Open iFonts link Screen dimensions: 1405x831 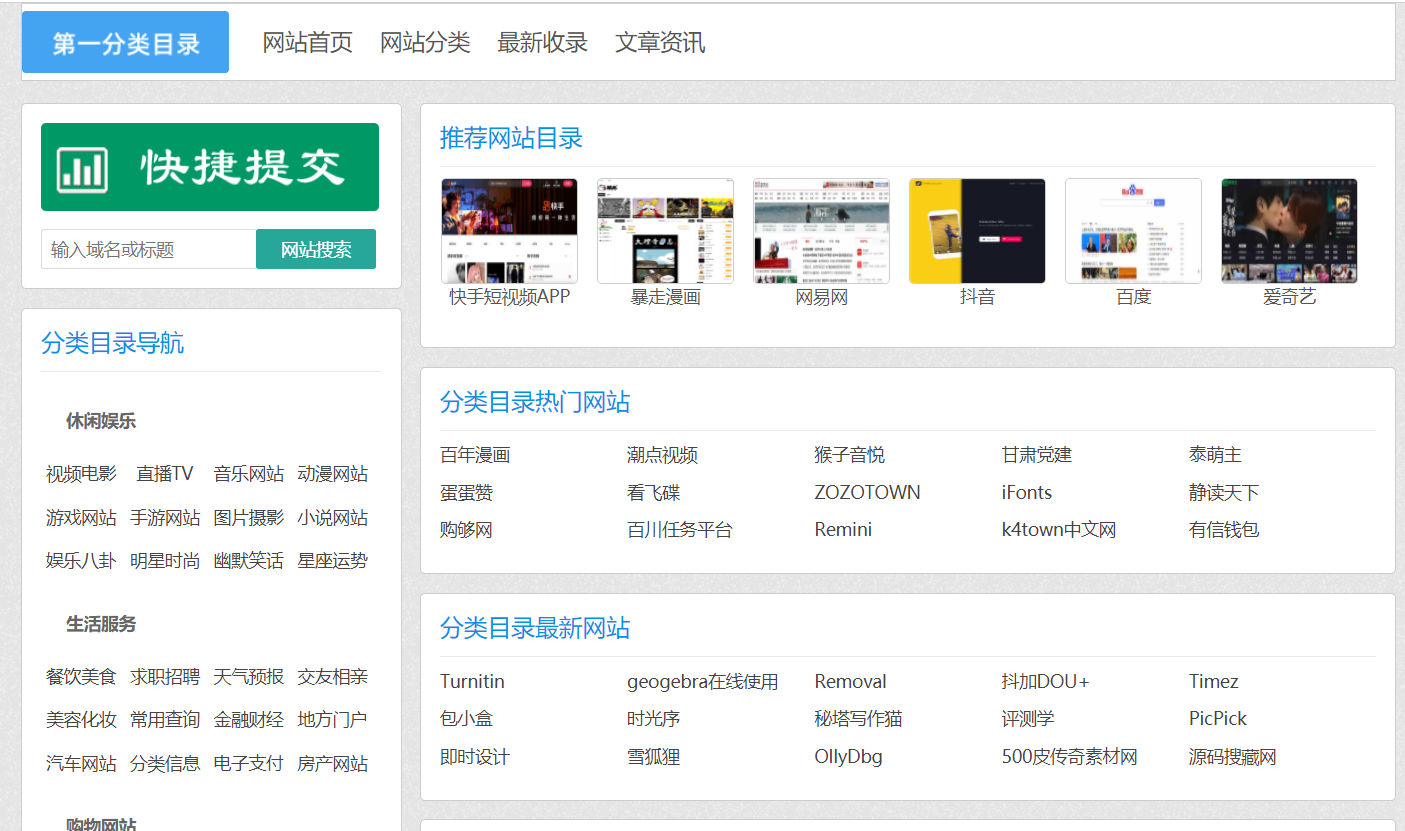pos(1027,493)
